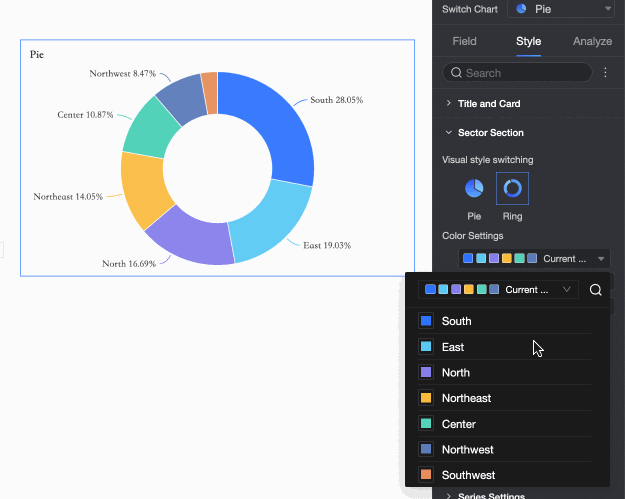Change the South color swatch

[x=426, y=321]
